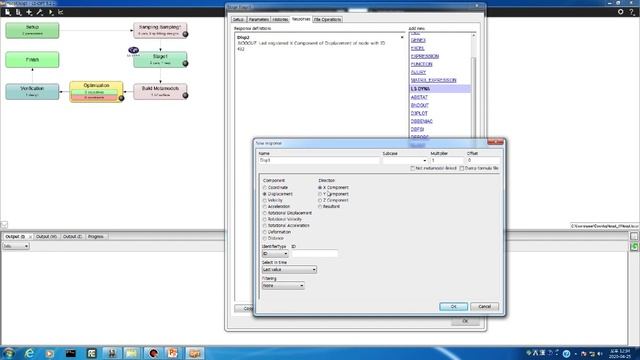Viewport: 640px width, 360px height.
Task: Click small expand icon at flowchart bottom-left corner
Action: [4, 224]
